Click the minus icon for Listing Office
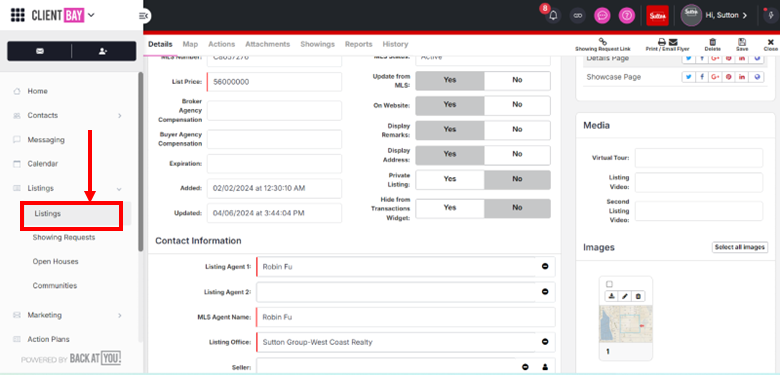The height and width of the screenshot is (375, 780). [545, 342]
